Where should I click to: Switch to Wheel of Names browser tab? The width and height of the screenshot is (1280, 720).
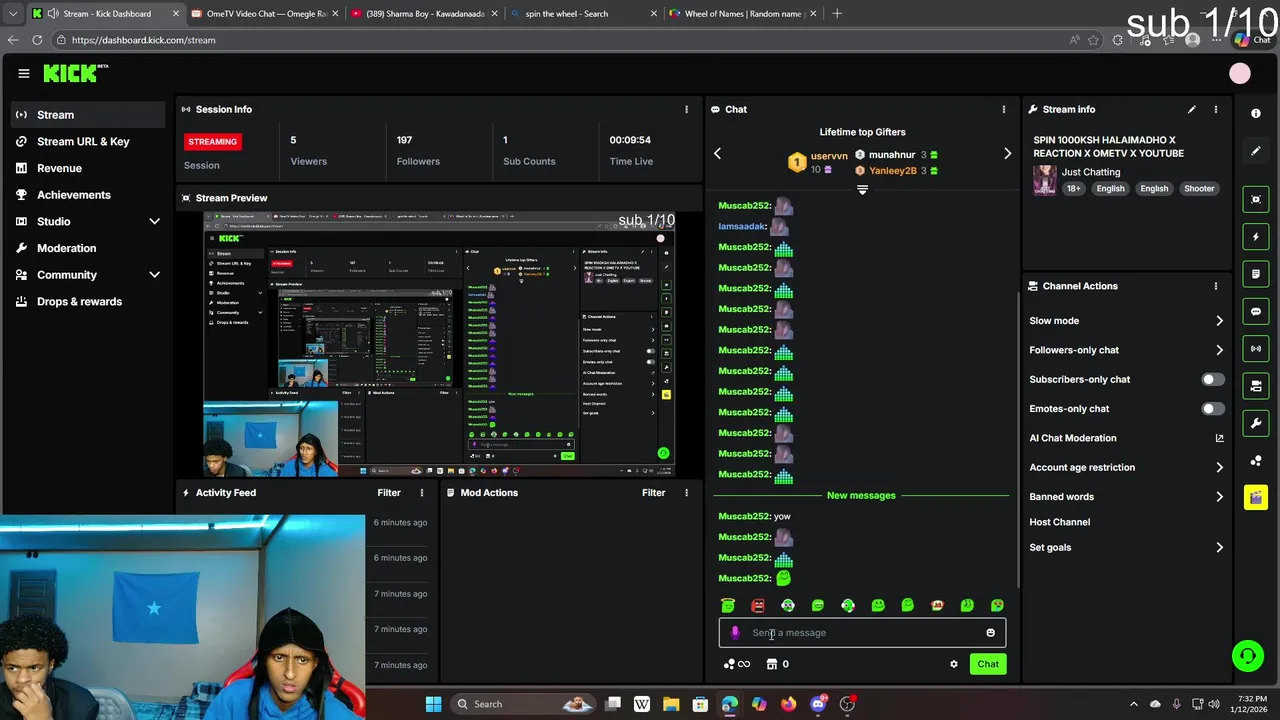pos(743,14)
